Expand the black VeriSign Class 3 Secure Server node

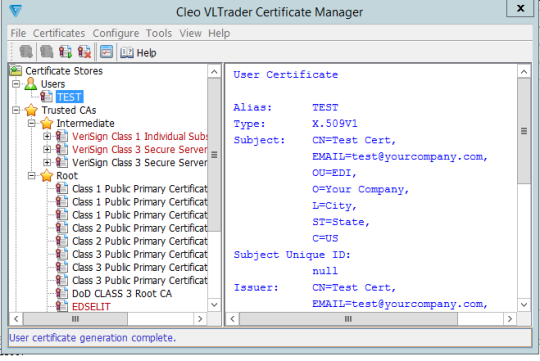tap(47, 163)
